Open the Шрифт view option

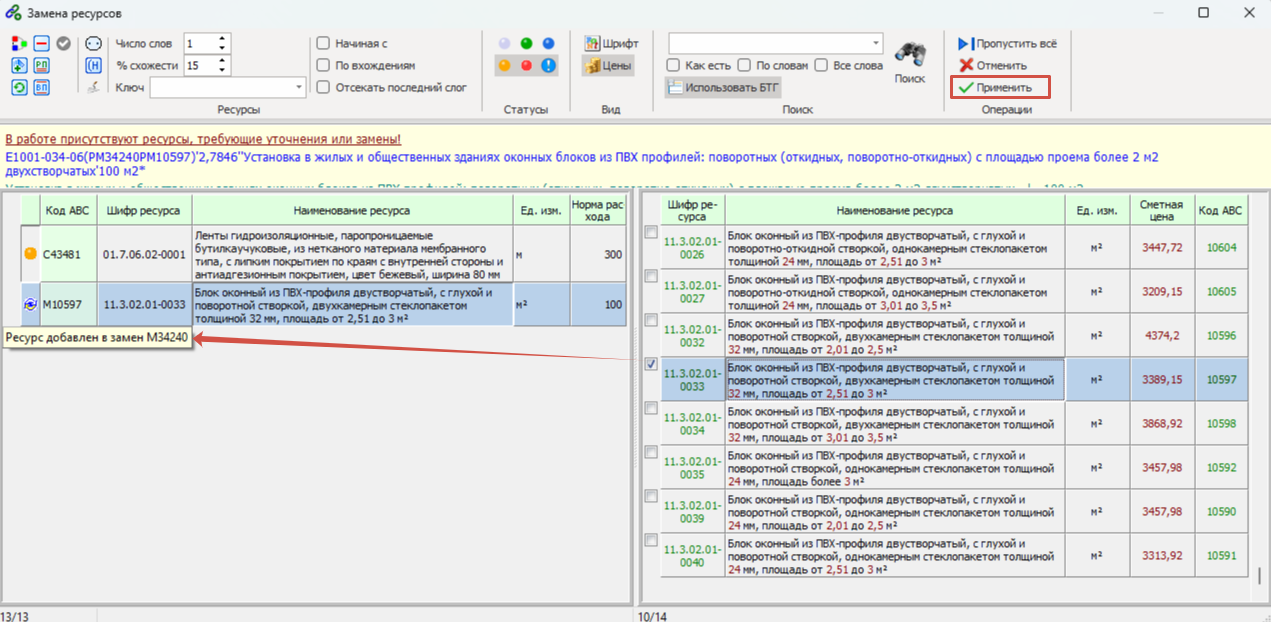[x=611, y=43]
